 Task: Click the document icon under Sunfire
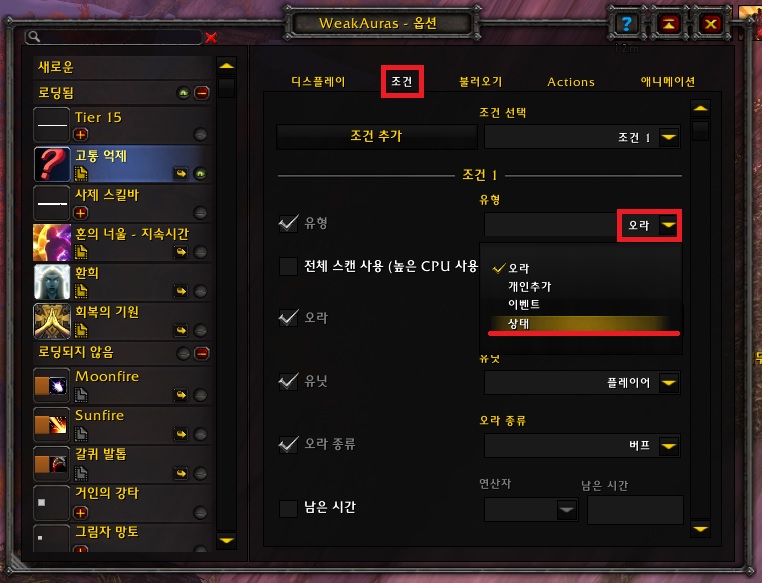tap(81, 434)
